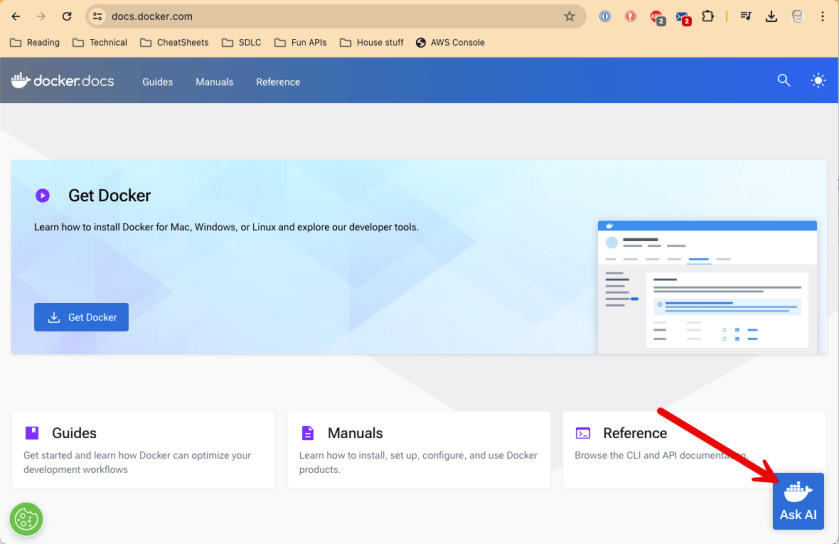Click the browser back arrow

click(x=16, y=17)
